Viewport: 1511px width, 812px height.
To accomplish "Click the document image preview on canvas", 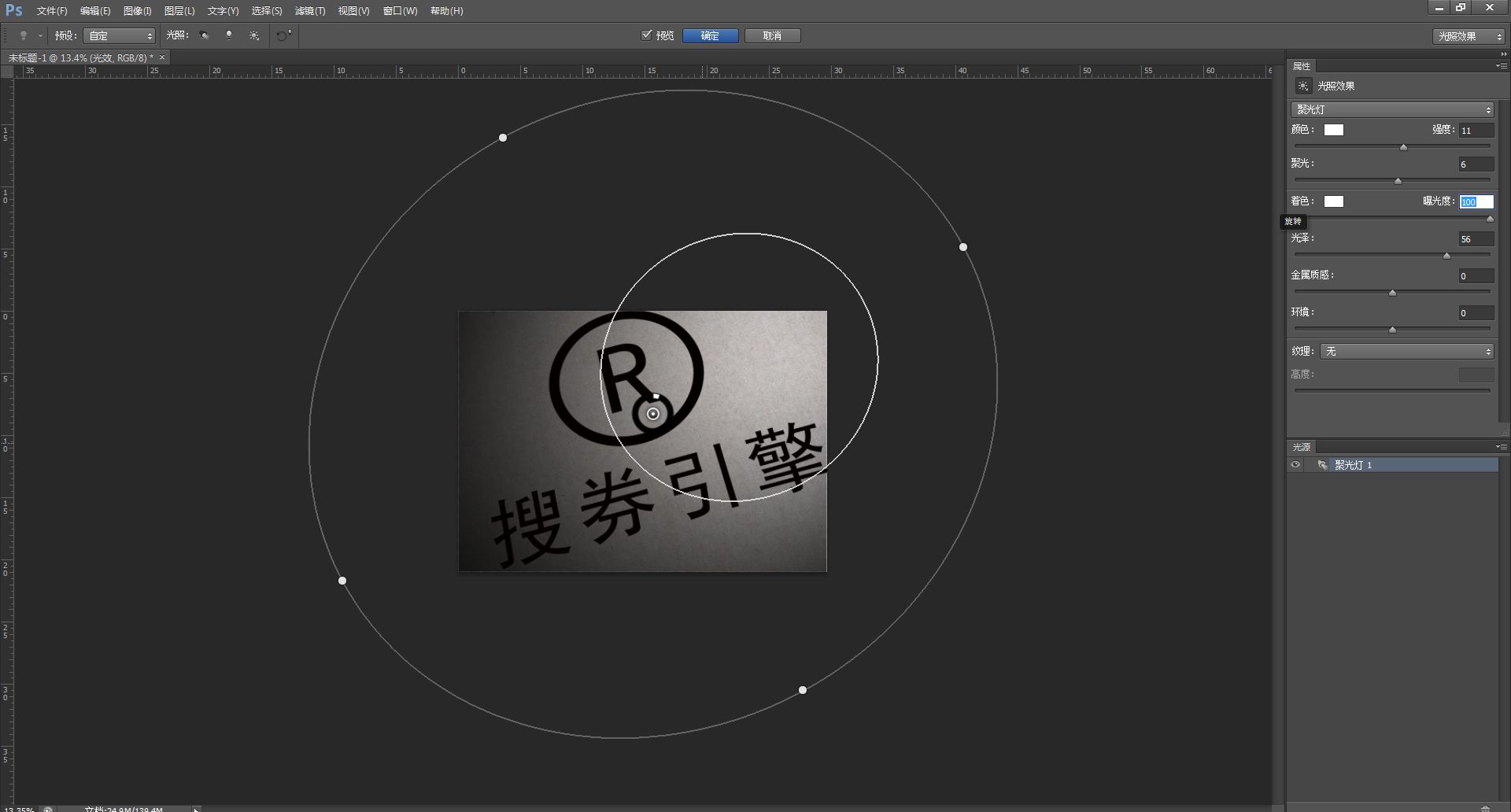I will pyautogui.click(x=642, y=441).
